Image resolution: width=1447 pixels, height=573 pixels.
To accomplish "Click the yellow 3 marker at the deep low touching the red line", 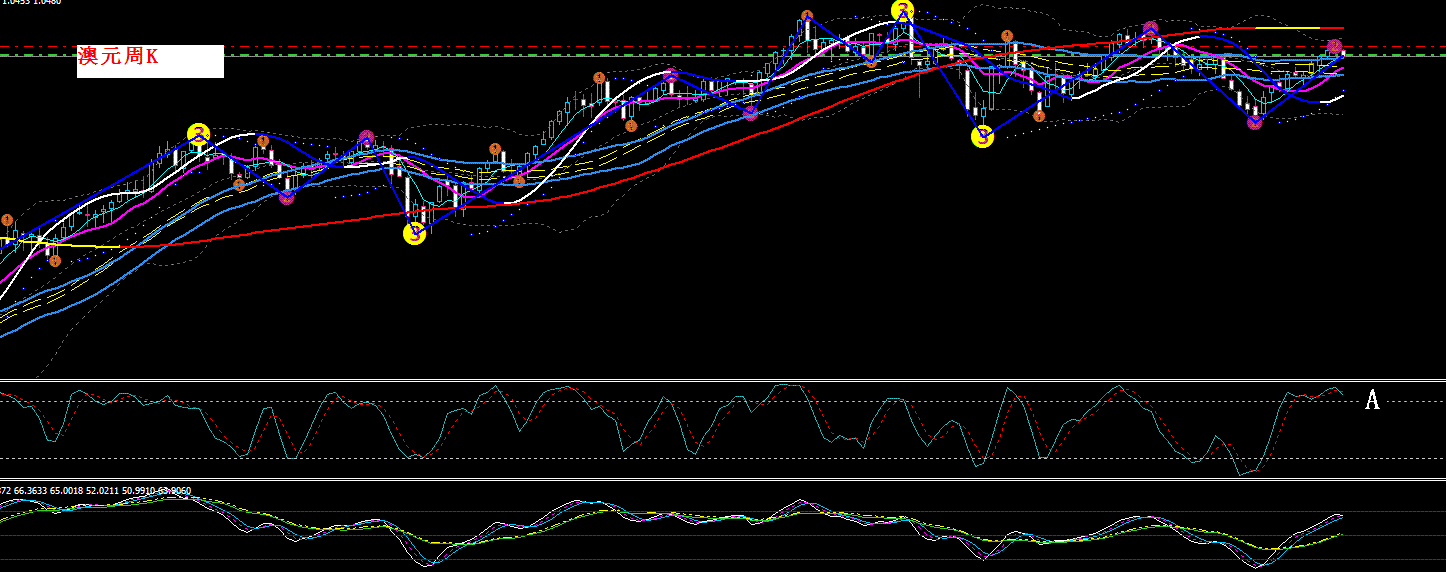I will (415, 234).
